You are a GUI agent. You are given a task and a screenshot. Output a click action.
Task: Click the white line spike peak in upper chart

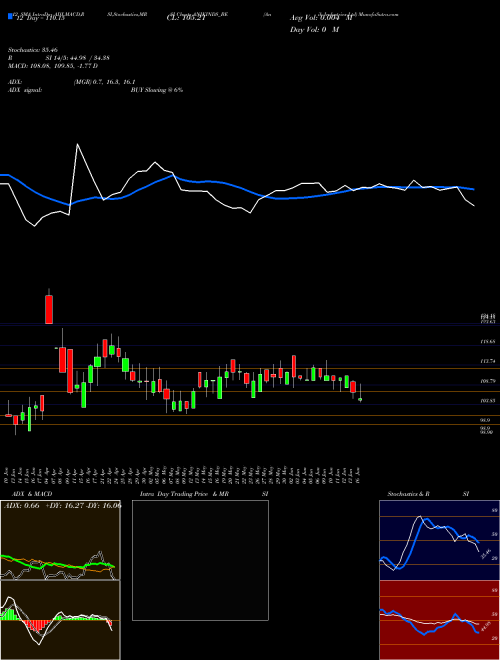point(77,144)
